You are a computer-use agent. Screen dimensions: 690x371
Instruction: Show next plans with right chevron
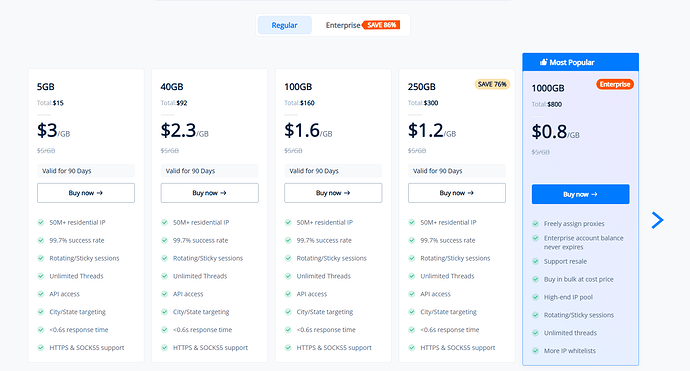click(657, 220)
